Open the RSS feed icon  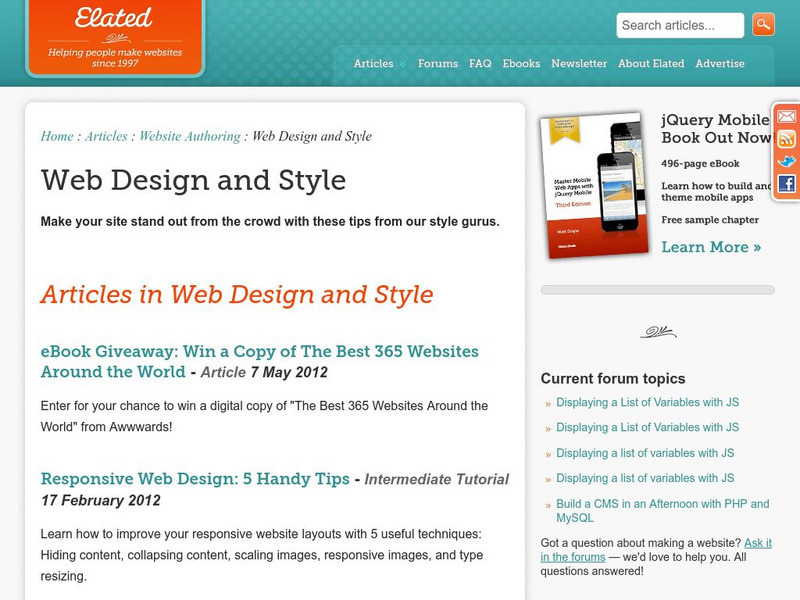pyautogui.click(x=786, y=139)
